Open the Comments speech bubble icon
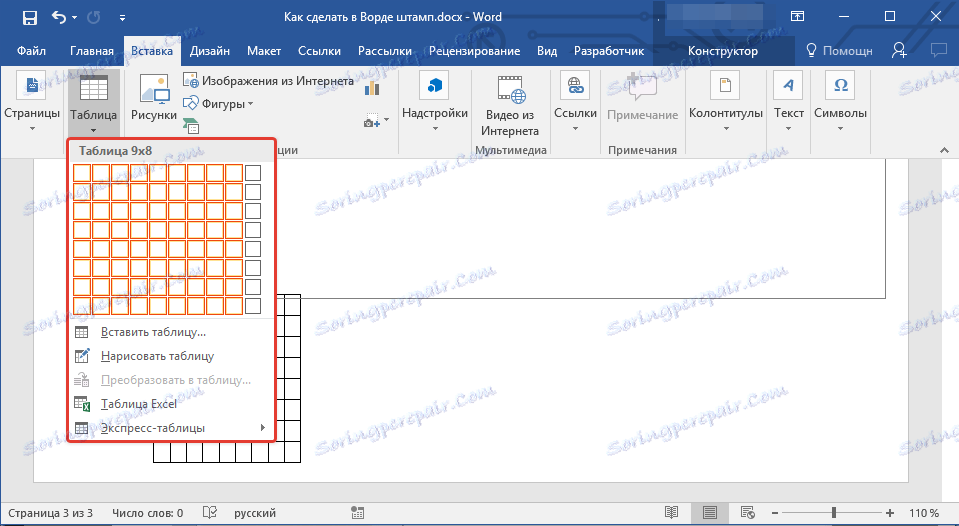Screen dimensions: 959x526 (x=939, y=51)
